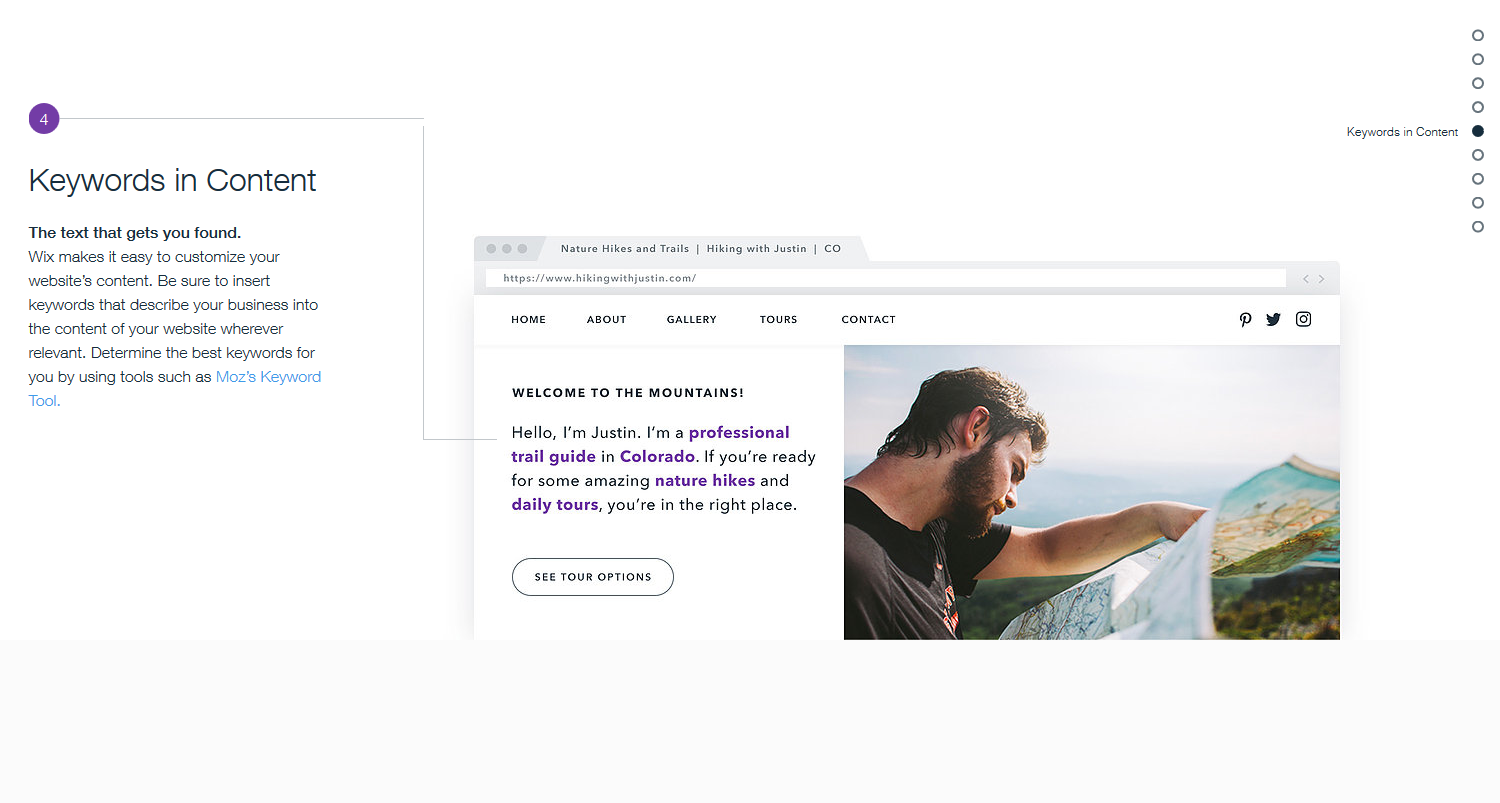Click the photo of the hiker holding a map
The width and height of the screenshot is (1500, 803).
coord(1092,492)
